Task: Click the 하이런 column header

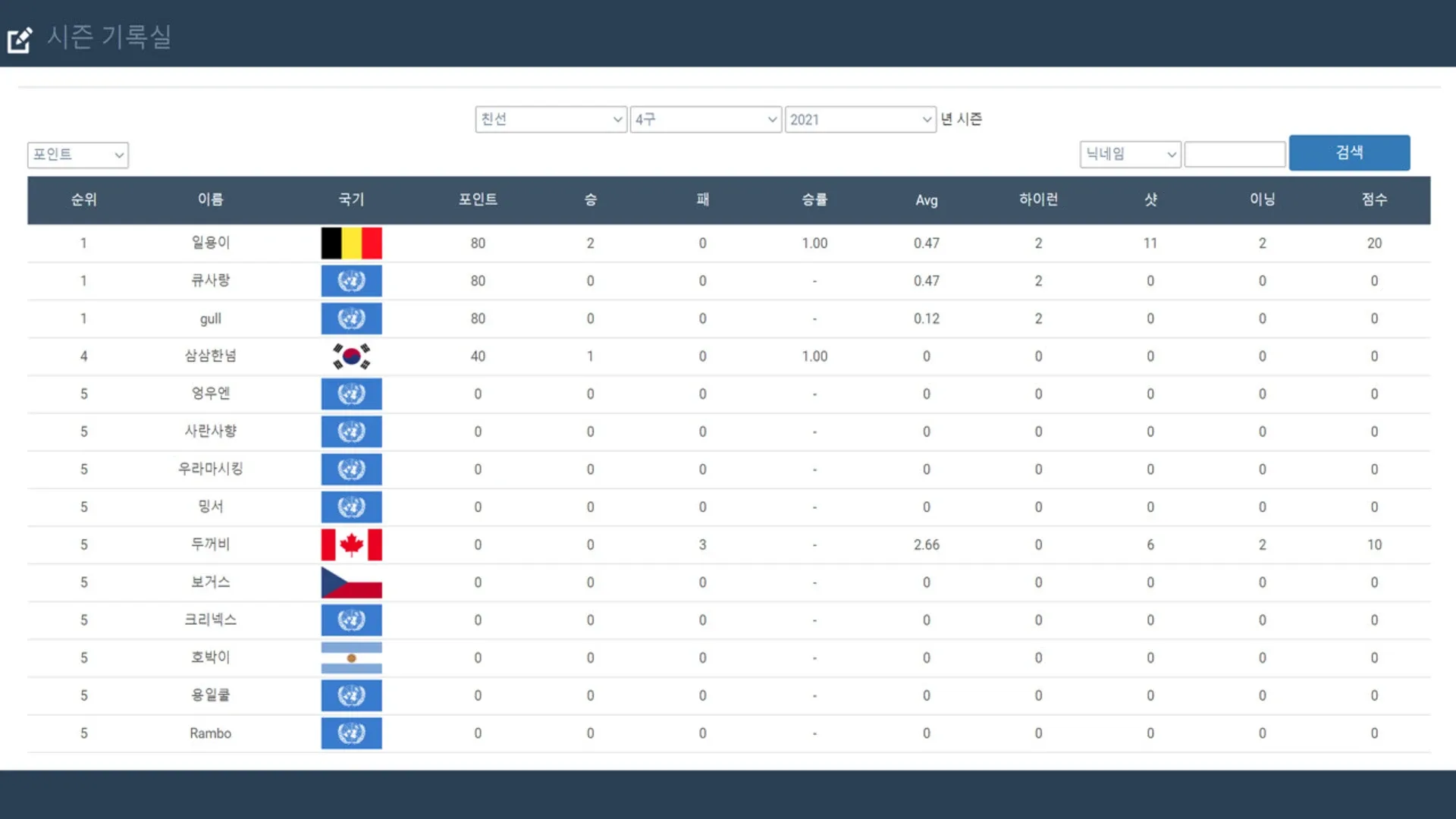Action: coord(1038,199)
